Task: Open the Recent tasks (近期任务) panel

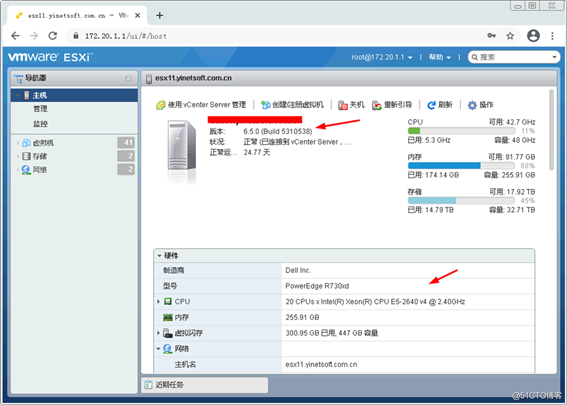Action: (x=205, y=385)
